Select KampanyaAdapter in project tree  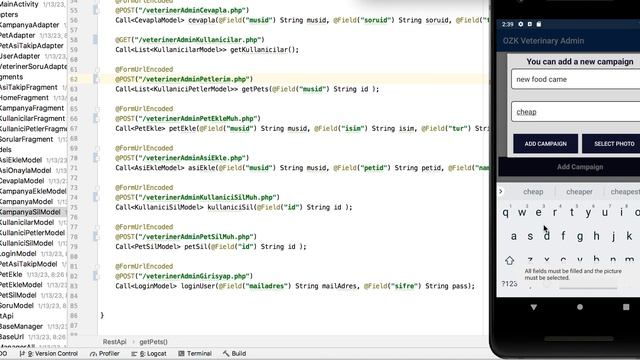click(x=29, y=25)
